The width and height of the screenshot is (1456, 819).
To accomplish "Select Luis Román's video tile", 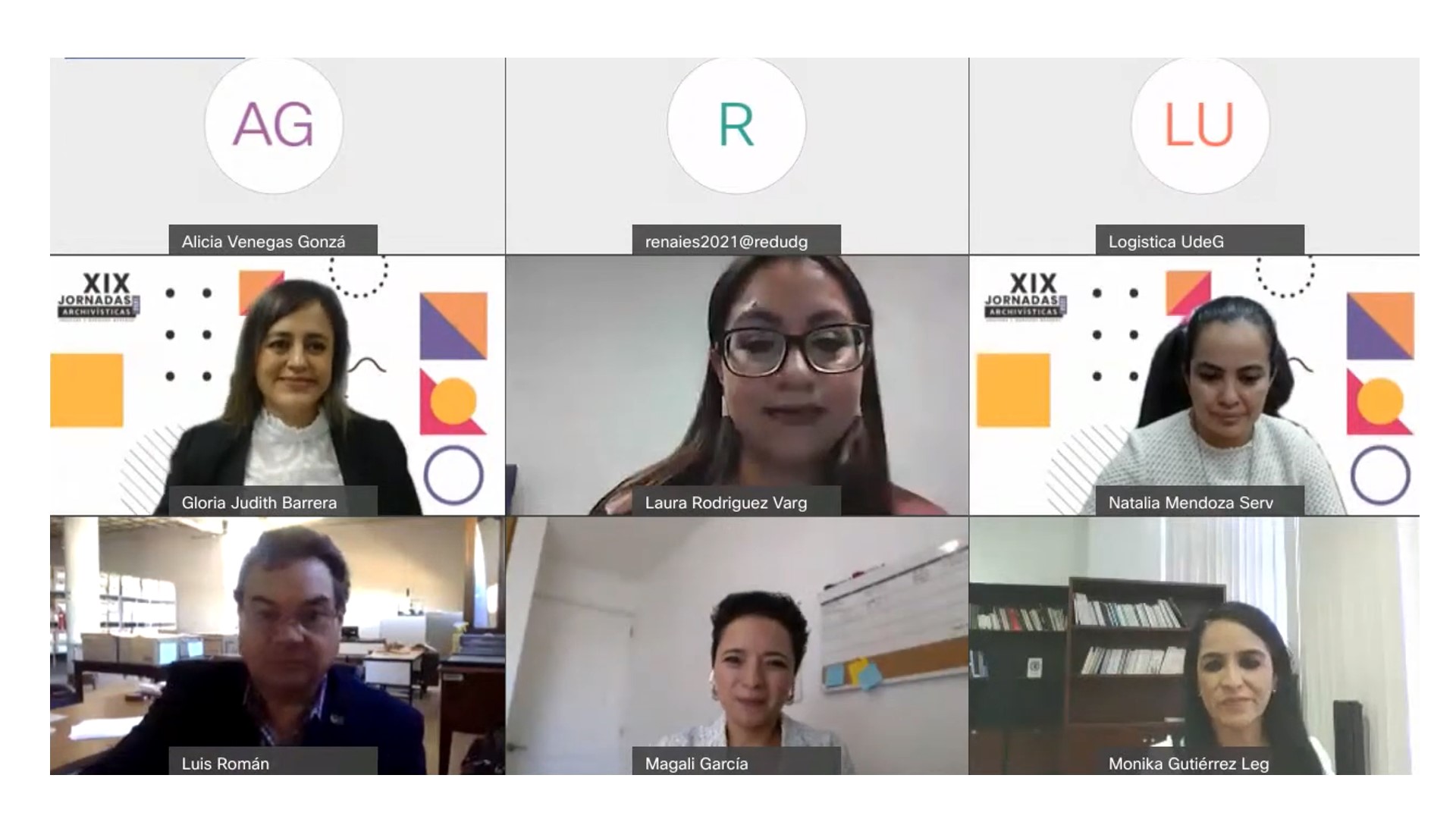I will click(278, 646).
